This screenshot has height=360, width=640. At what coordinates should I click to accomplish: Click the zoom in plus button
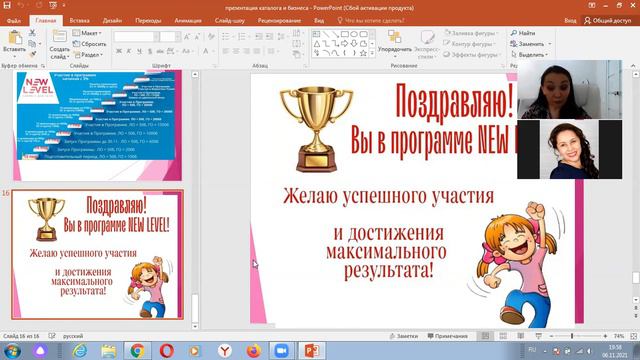tap(605, 336)
